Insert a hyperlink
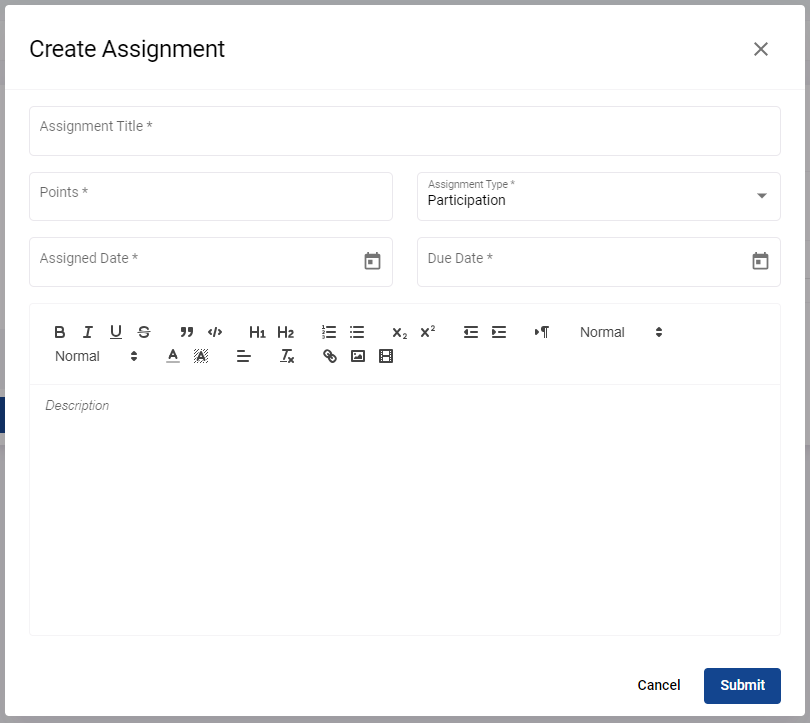This screenshot has height=723, width=810. click(330, 356)
